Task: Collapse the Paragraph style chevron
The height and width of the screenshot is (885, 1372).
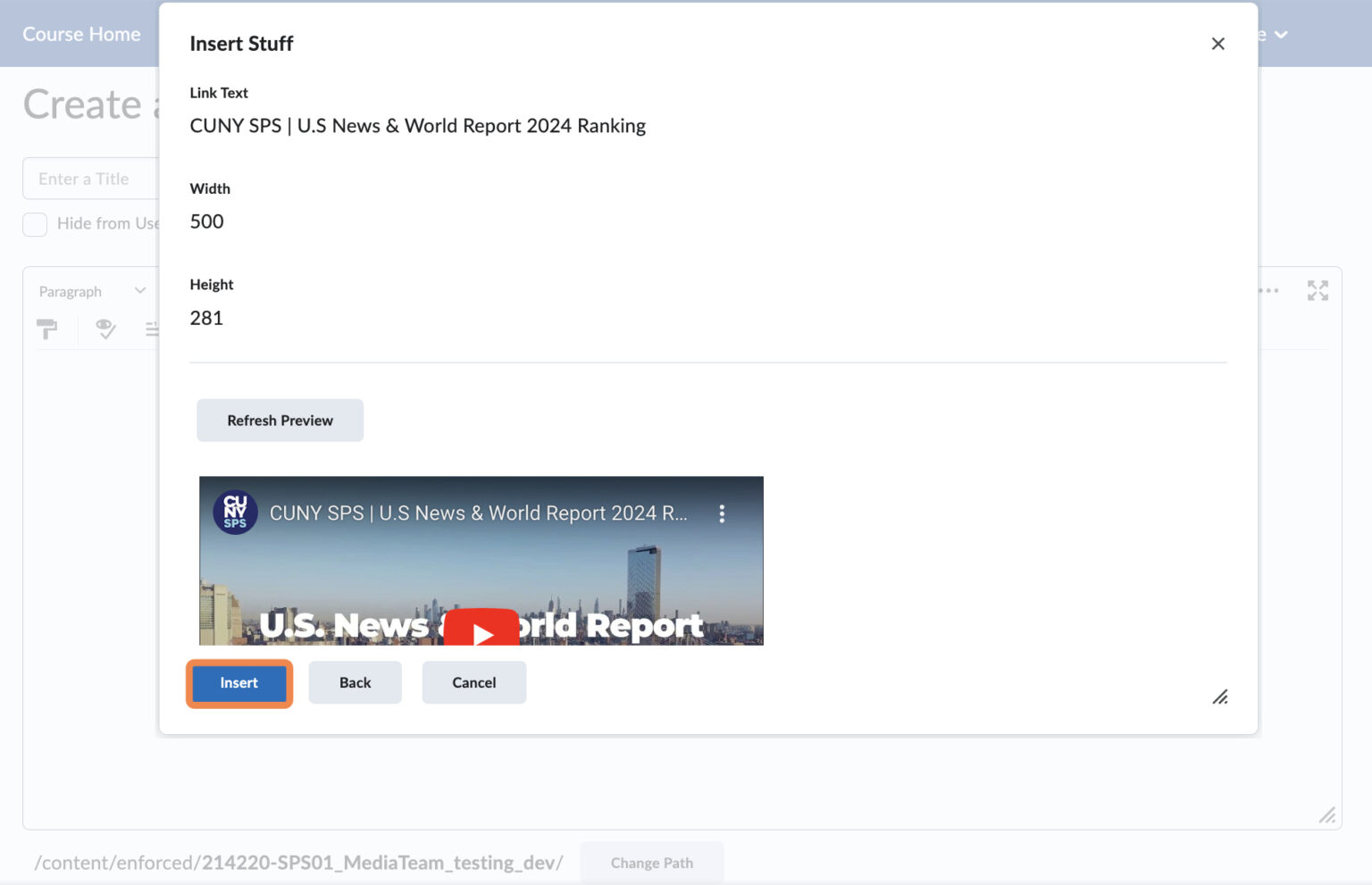Action: coord(139,290)
